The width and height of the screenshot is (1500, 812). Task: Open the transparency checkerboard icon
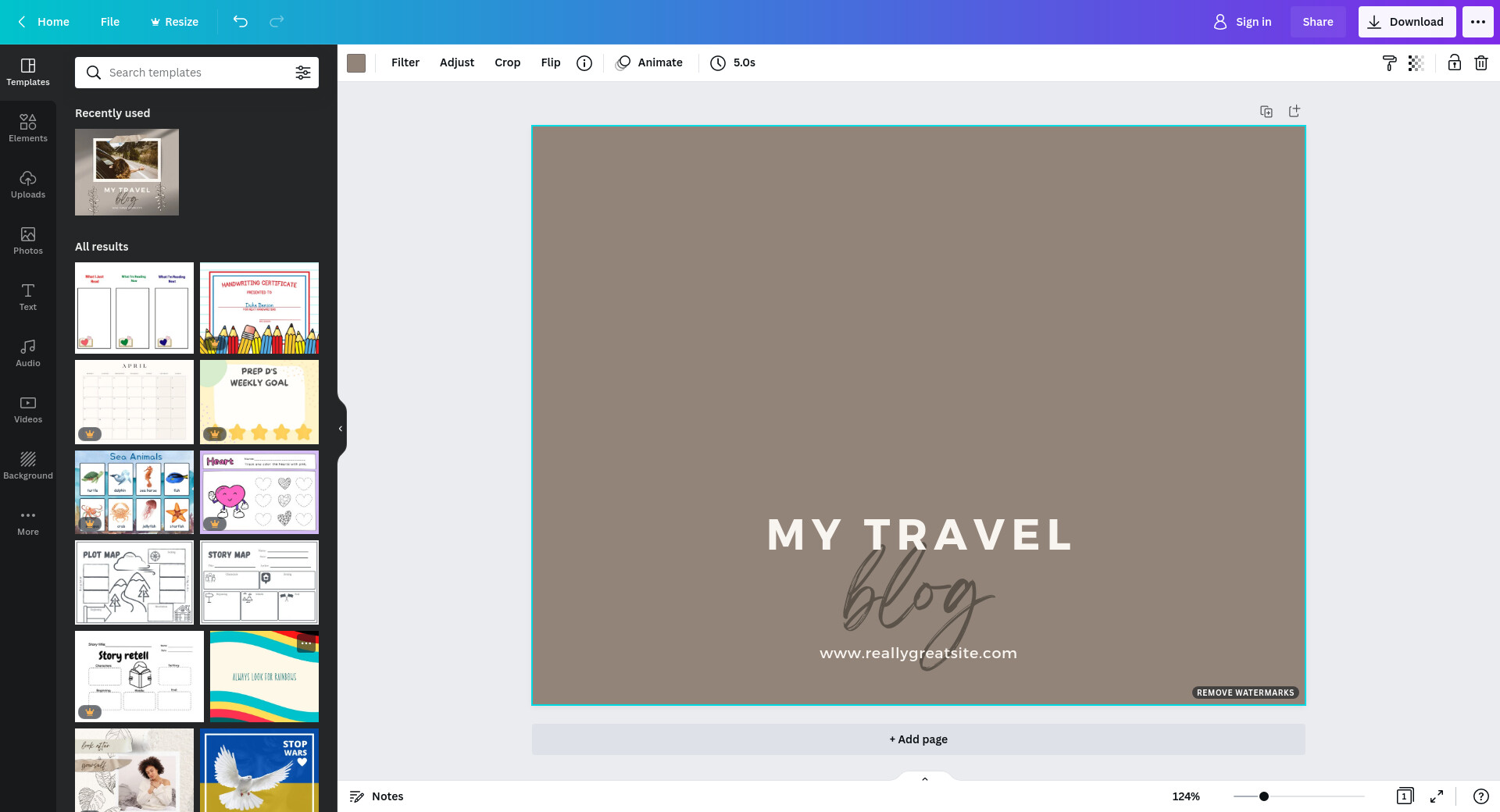click(x=1416, y=63)
